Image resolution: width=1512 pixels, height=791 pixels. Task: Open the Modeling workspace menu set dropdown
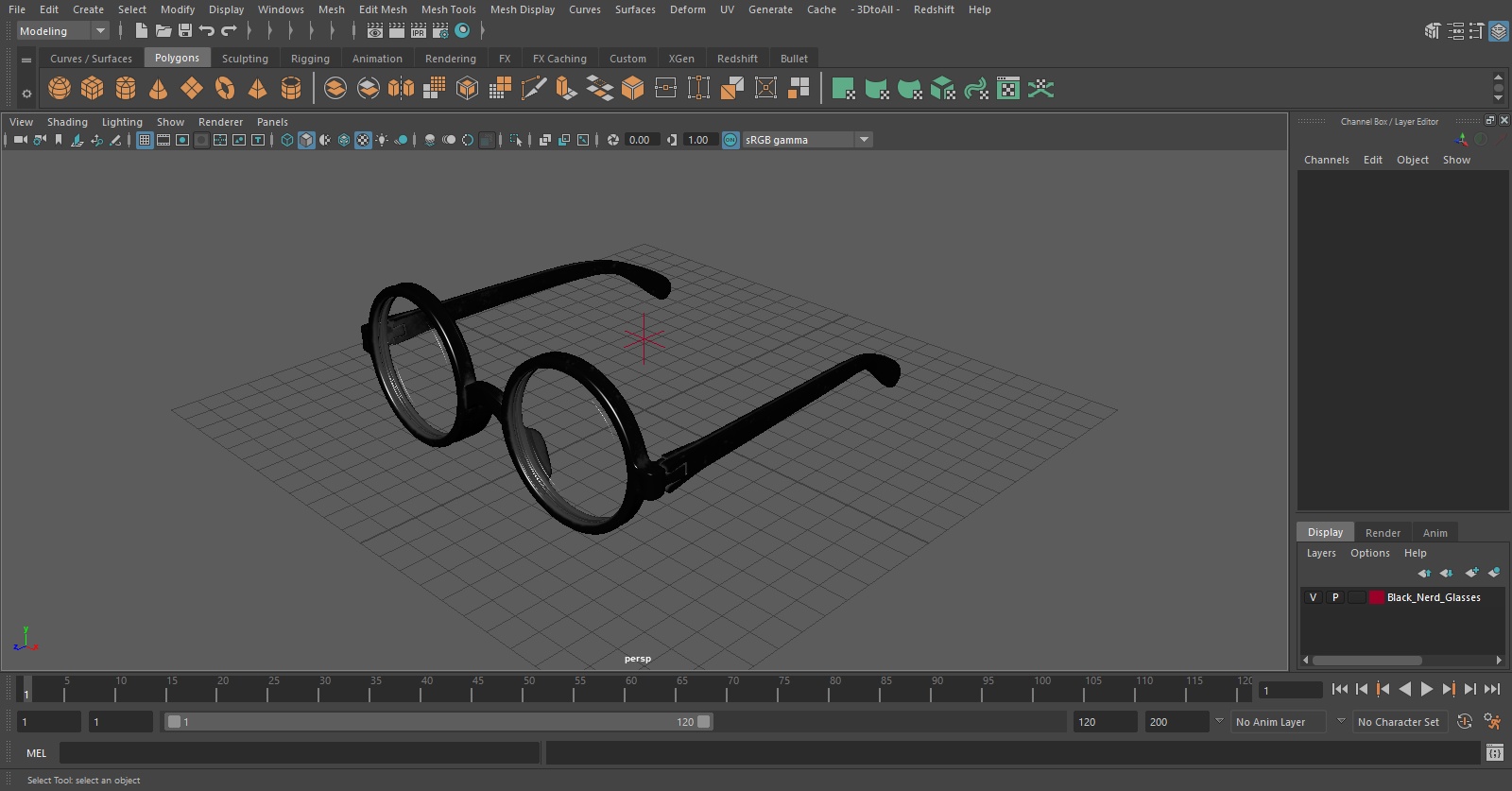[63, 31]
